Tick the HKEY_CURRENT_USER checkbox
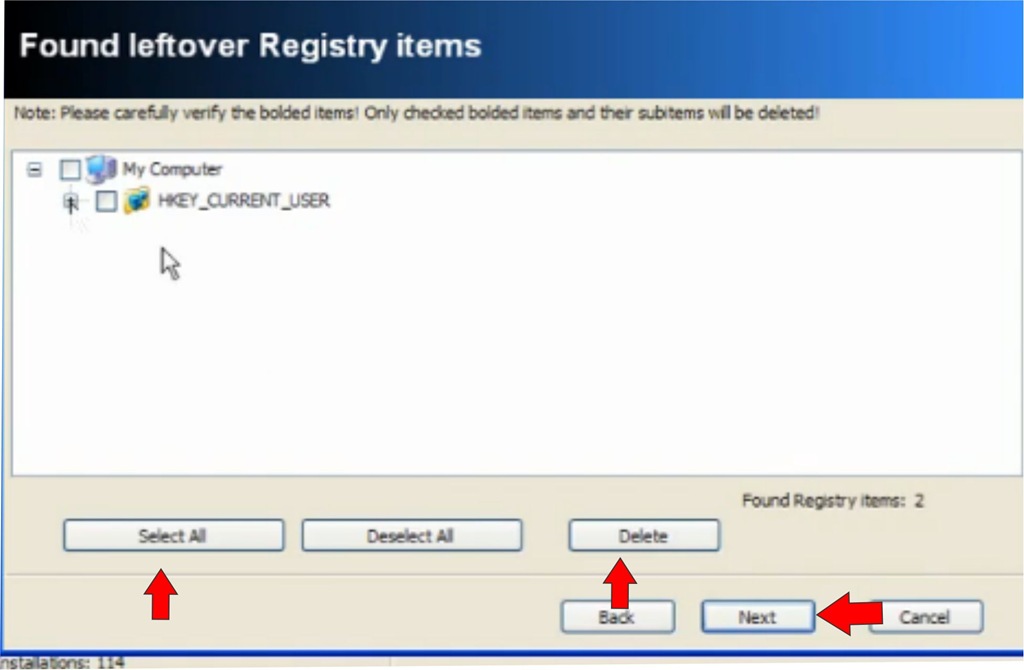 [x=106, y=201]
